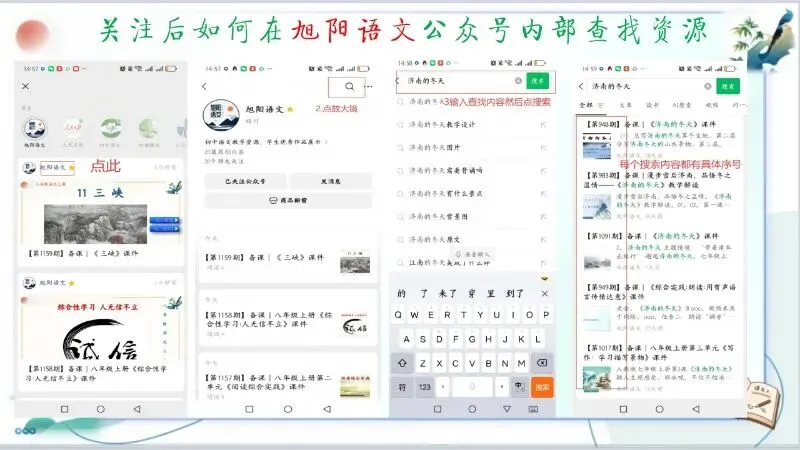800x450 pixels.
Task: Dismiss the candidate bar with its X
Action: 544,293
